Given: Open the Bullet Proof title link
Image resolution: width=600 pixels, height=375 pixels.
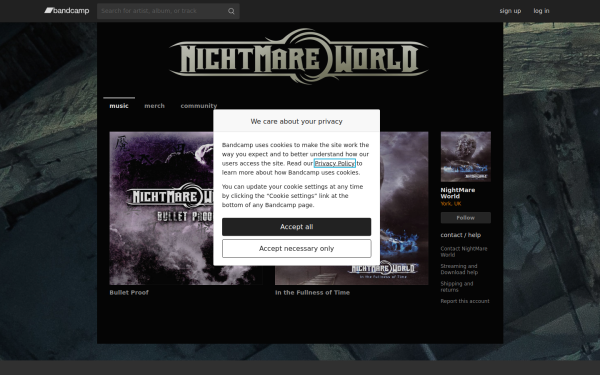Looking at the screenshot, I should click(x=129, y=292).
